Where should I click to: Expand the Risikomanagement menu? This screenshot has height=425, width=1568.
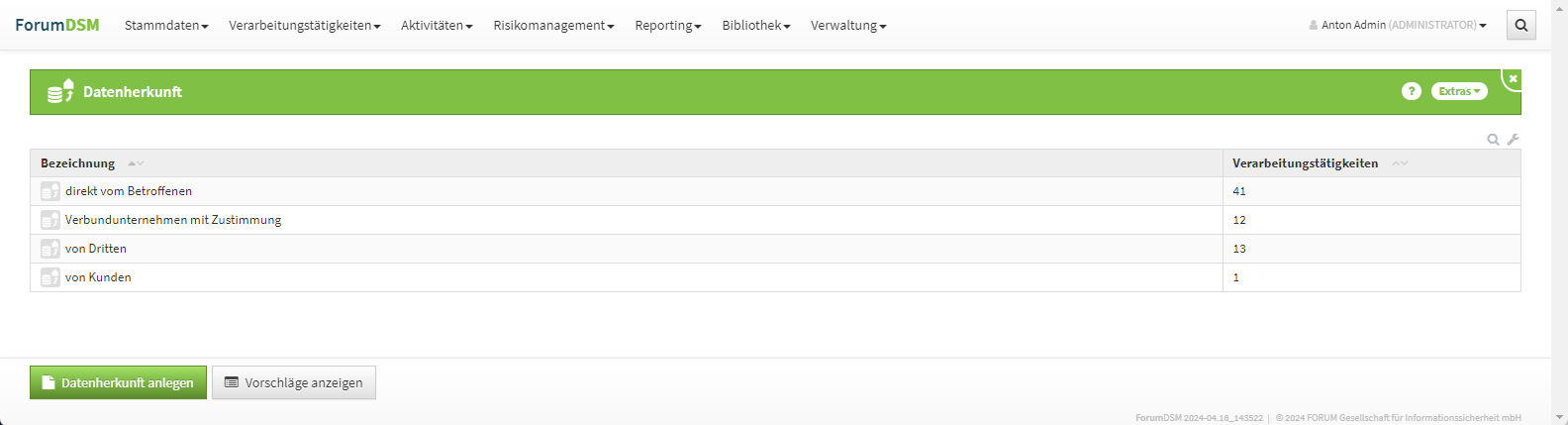[x=553, y=26]
